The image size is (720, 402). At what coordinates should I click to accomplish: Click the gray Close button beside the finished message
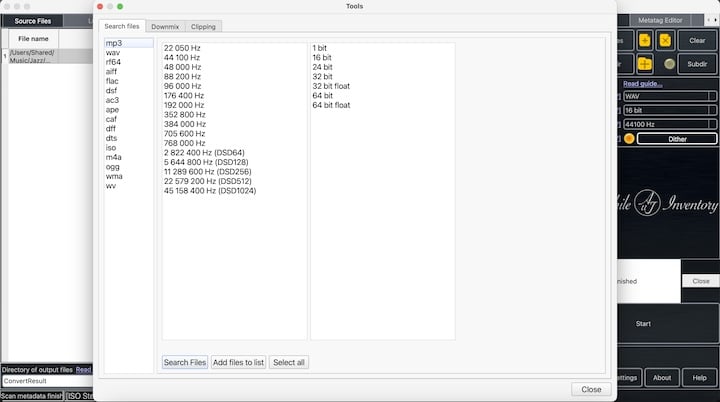701,281
